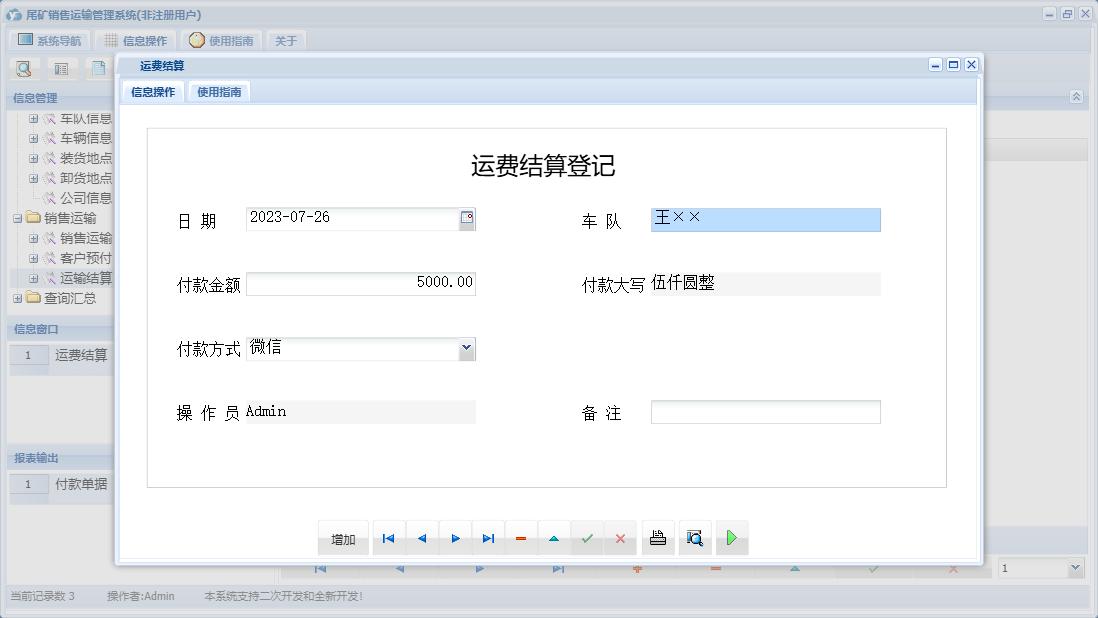1098x618 pixels.
Task: Click the 增加 add record button
Action: click(343, 538)
